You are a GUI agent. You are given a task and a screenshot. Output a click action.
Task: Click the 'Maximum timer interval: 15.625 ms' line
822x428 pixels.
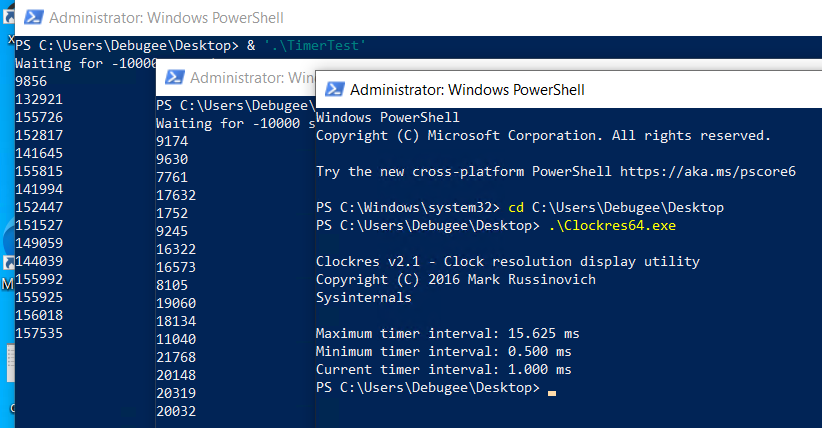pos(448,334)
